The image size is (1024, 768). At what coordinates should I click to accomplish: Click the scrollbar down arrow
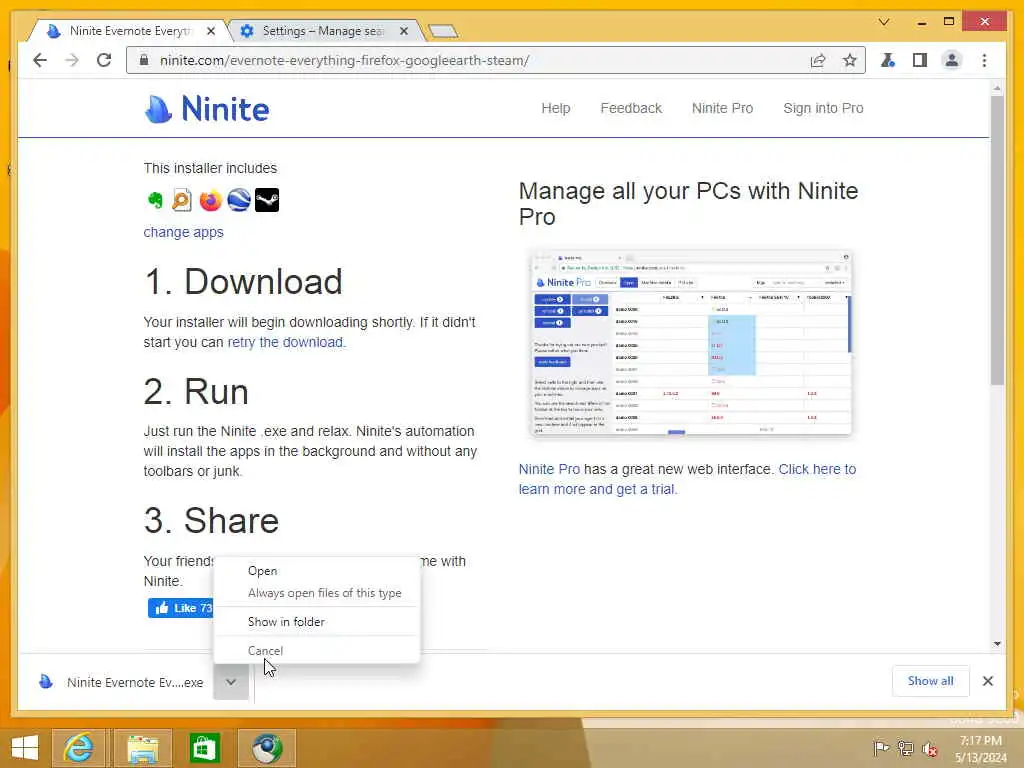tap(997, 644)
